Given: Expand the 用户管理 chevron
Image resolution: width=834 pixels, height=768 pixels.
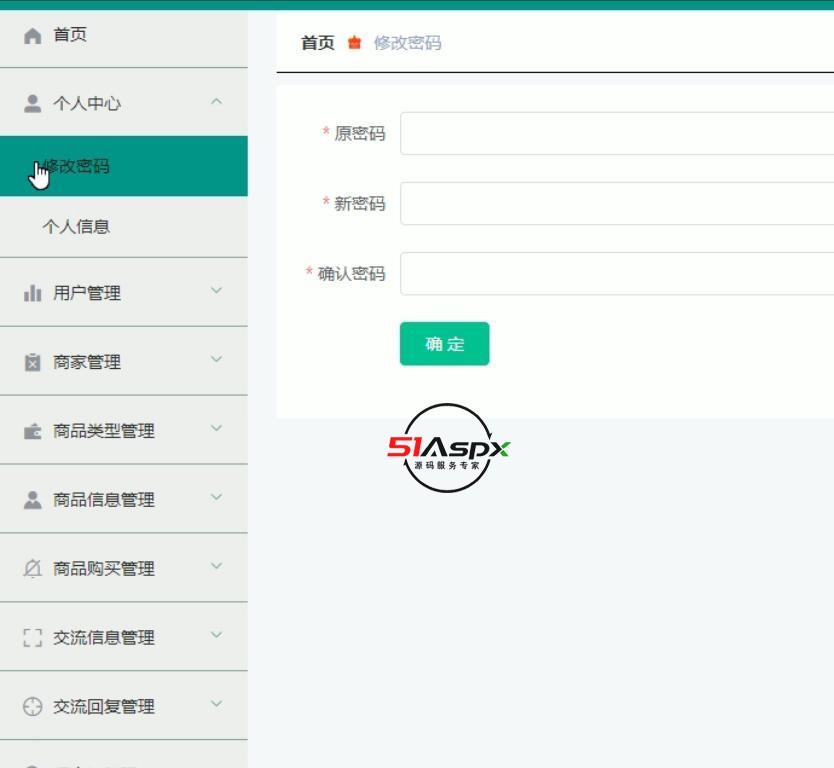Looking at the screenshot, I should pyautogui.click(x=216, y=290).
